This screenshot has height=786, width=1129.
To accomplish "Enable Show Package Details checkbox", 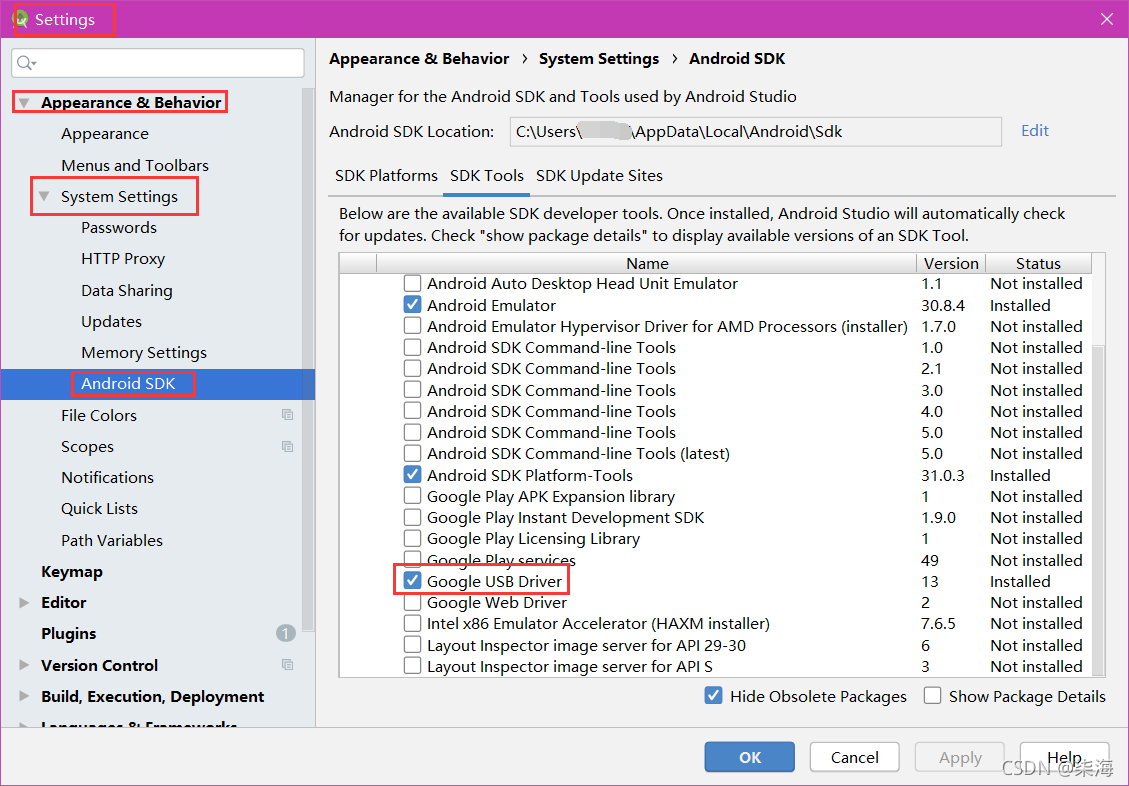I will point(932,696).
